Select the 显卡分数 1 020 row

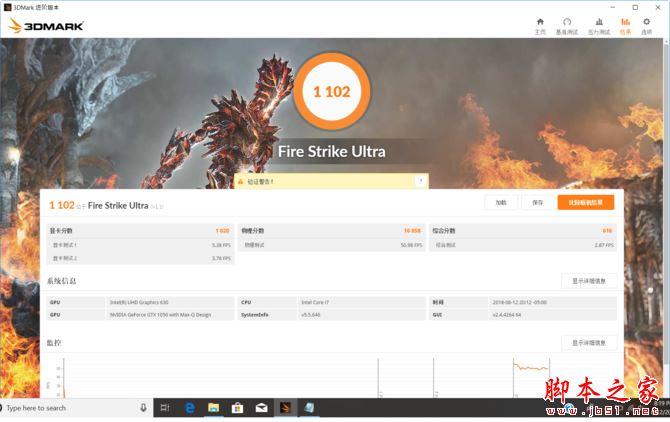tap(140, 231)
